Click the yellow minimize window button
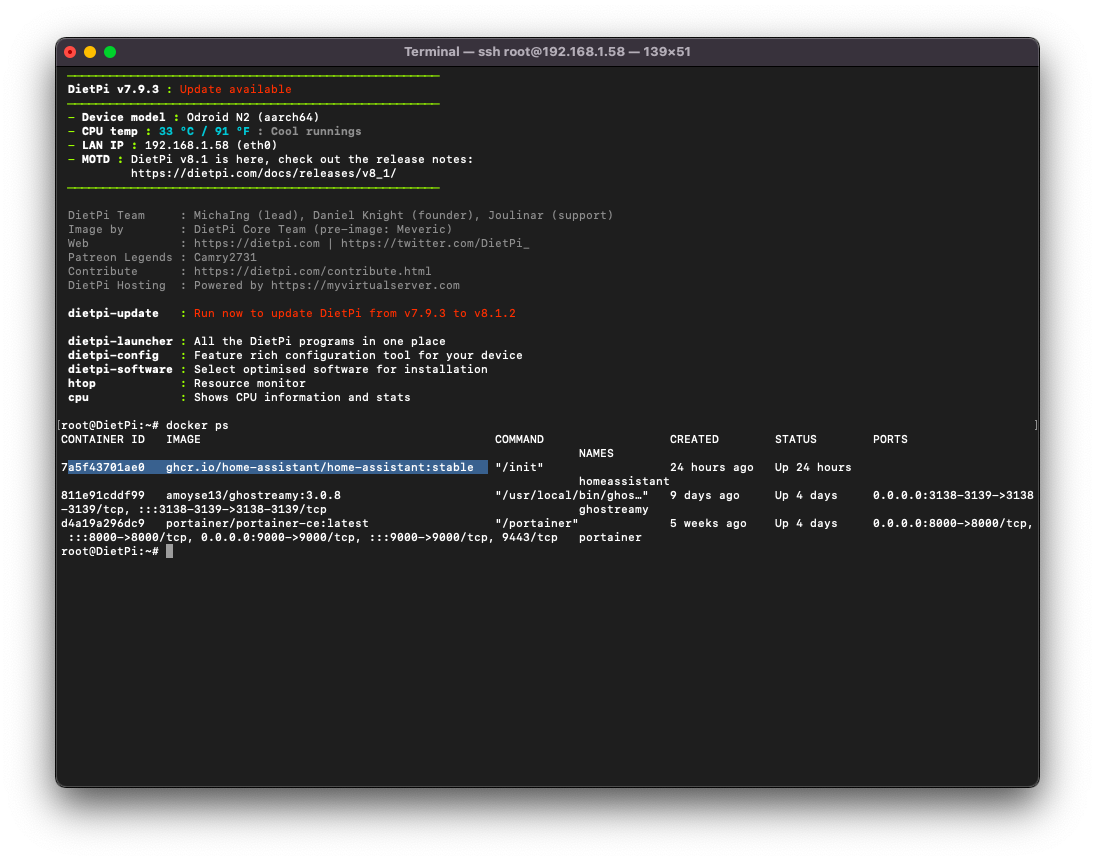 click(x=90, y=52)
